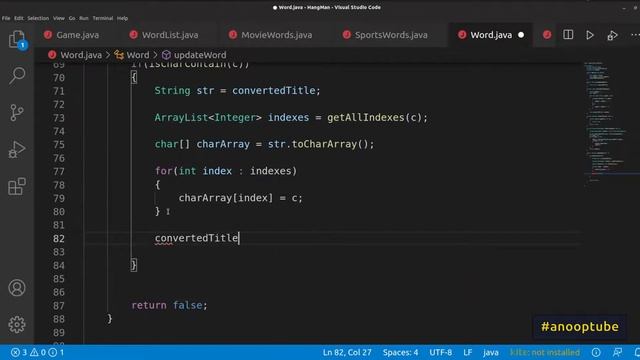Image resolution: width=640 pixels, height=360 pixels.
Task: Click line number 82 in gutter
Action: click(x=59, y=238)
